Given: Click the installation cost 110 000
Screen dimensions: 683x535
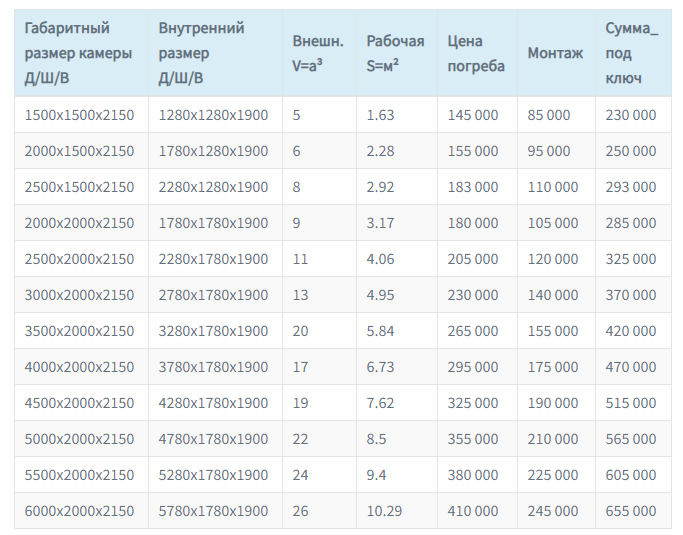Looking at the screenshot, I should pos(553,187).
